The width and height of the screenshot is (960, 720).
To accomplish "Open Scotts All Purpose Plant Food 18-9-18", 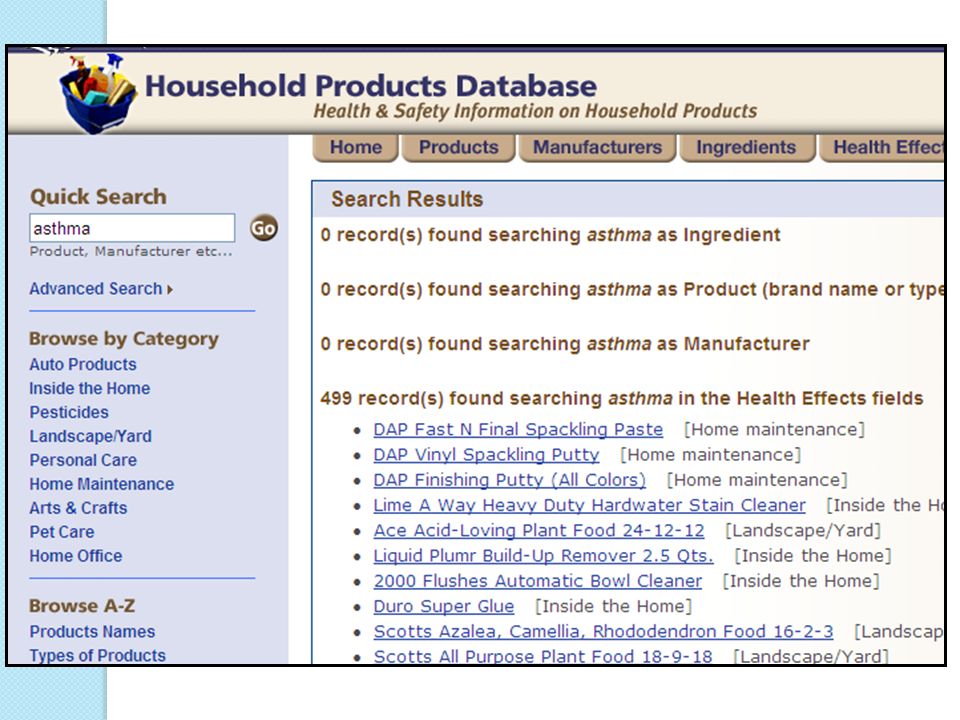I will point(543,656).
